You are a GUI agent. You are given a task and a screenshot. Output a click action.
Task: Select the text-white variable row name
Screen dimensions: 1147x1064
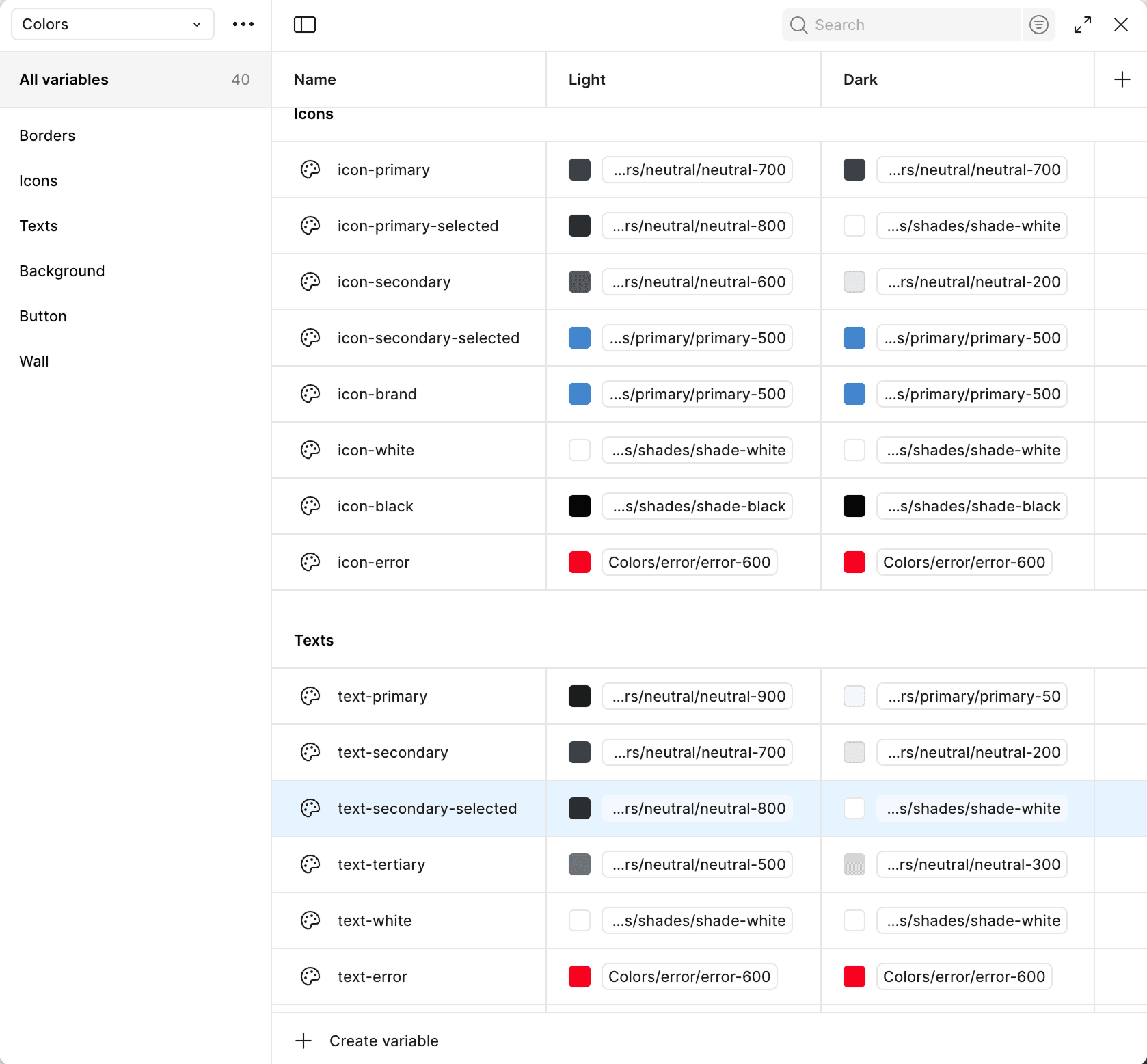point(375,920)
